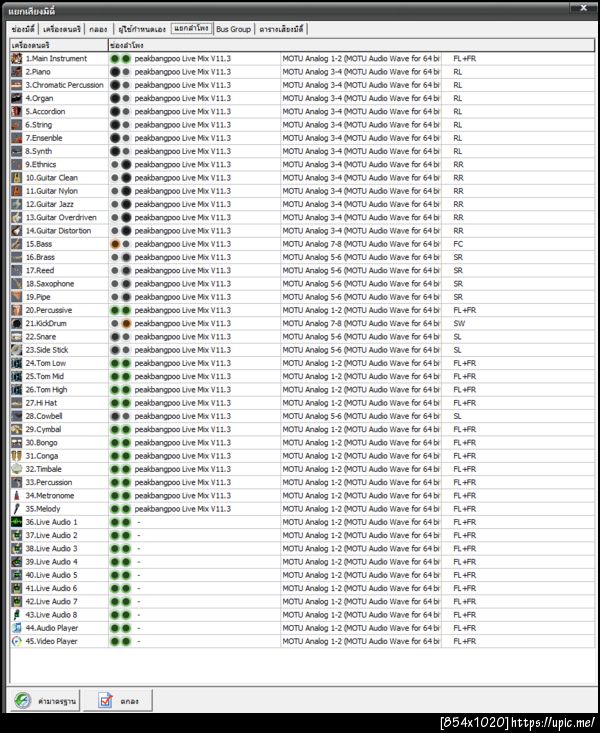Select the Synth row icon
This screenshot has height=733, width=600.
pos(16,151)
